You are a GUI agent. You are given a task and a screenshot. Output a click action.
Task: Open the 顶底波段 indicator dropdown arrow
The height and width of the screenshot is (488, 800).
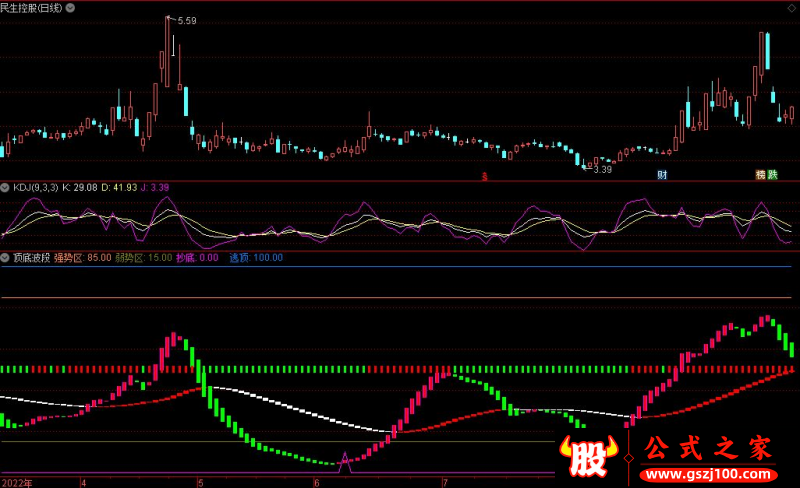(5, 257)
